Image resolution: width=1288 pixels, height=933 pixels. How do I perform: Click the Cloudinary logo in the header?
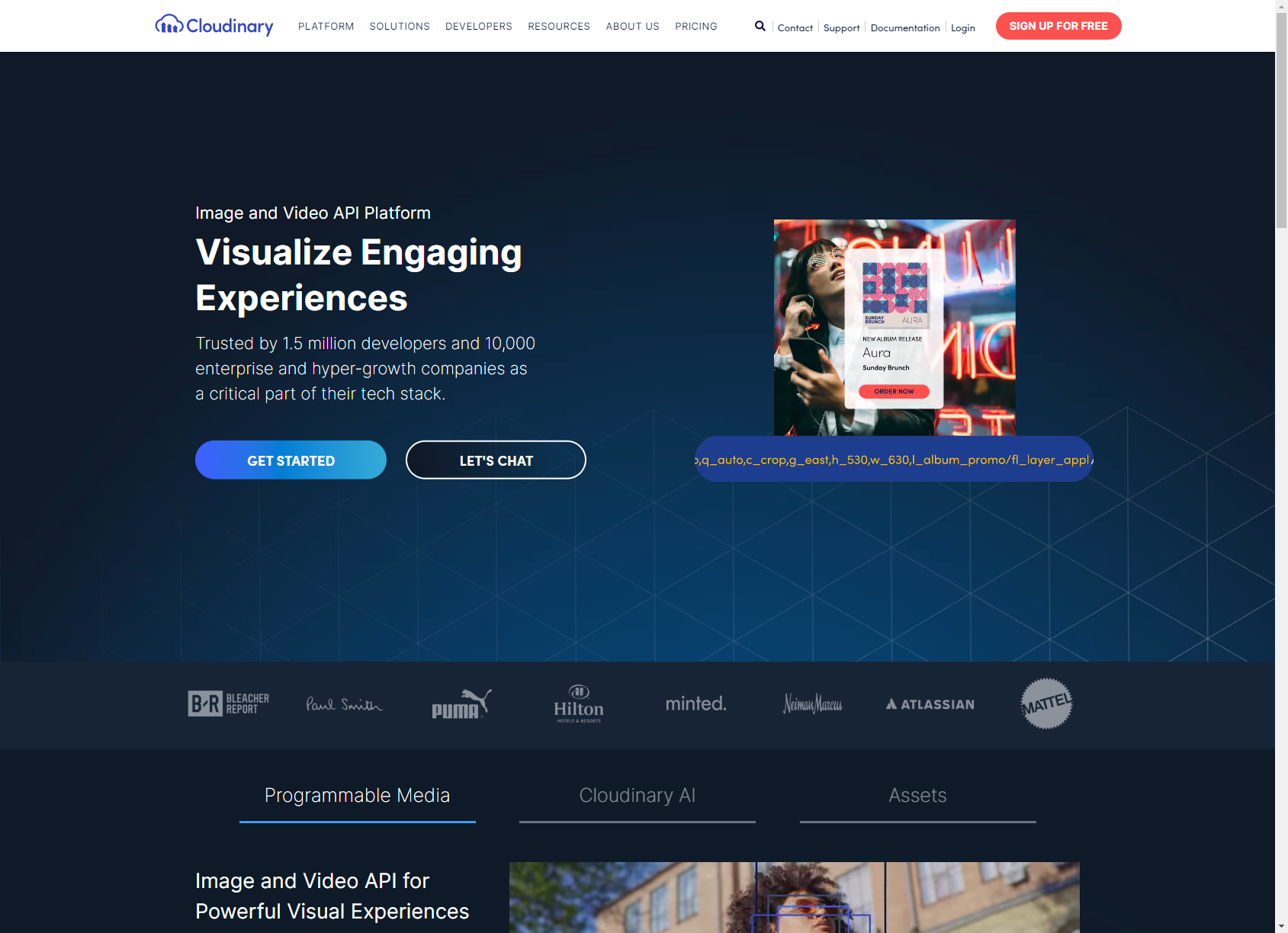(214, 26)
